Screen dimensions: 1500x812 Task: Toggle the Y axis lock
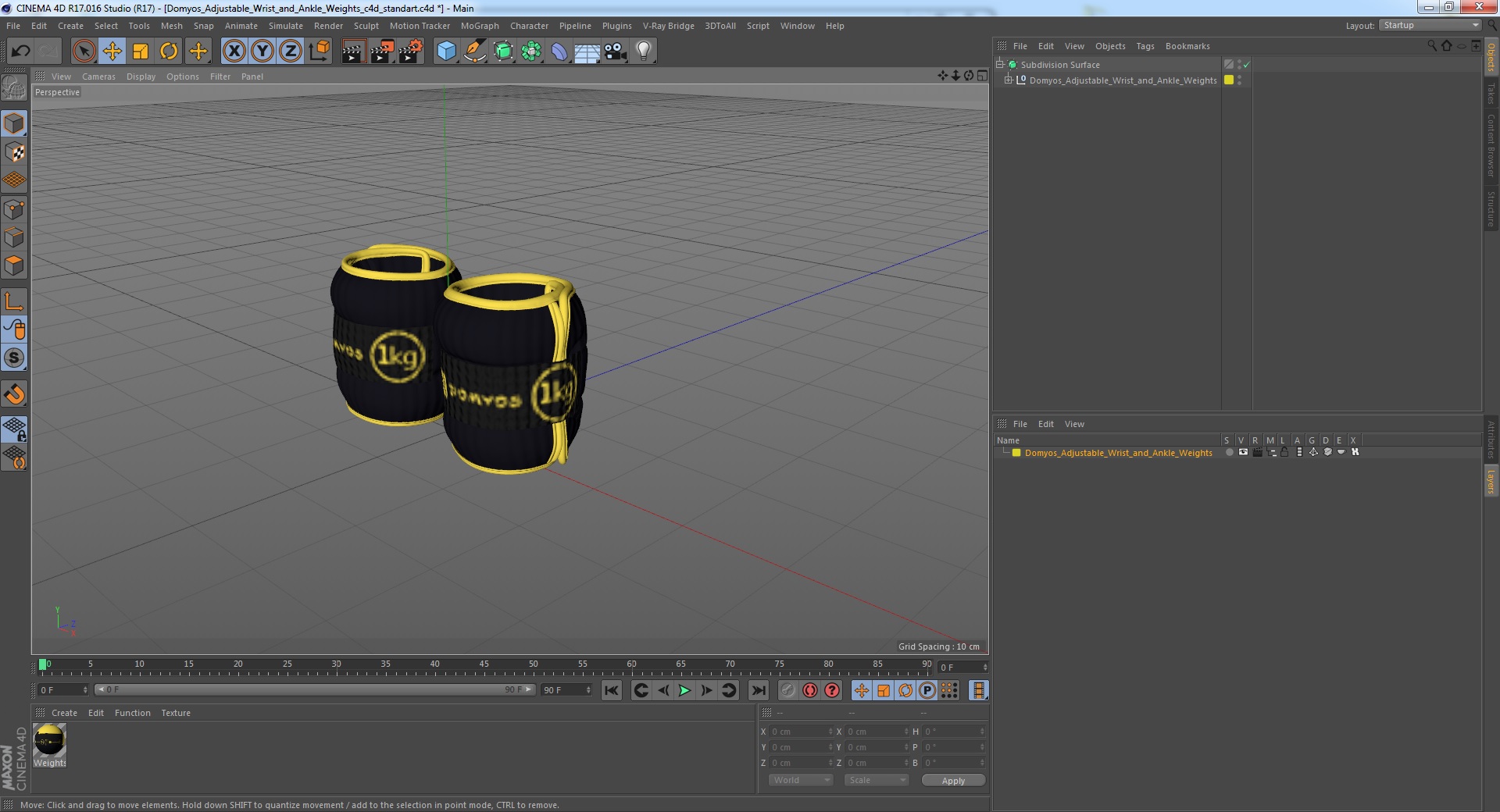coord(262,52)
